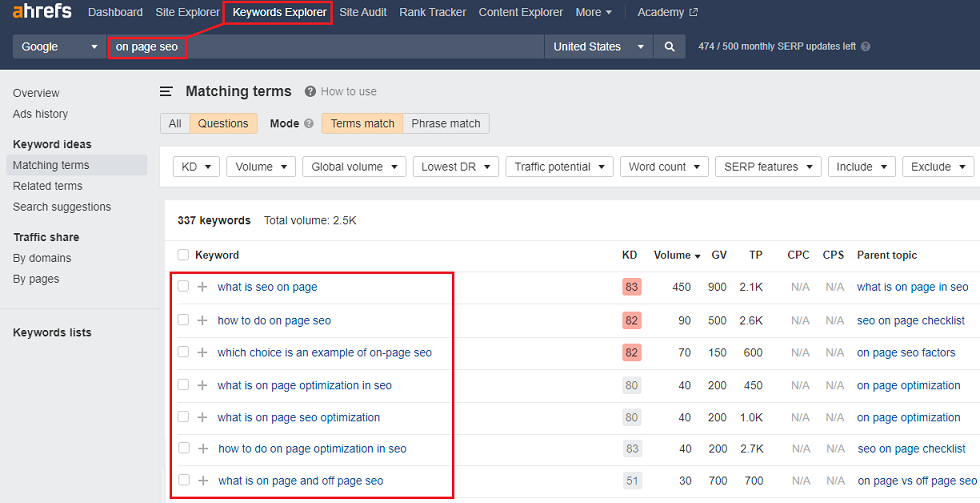Open Keywords lists in the sidebar
The image size is (980, 503).
tap(52, 332)
